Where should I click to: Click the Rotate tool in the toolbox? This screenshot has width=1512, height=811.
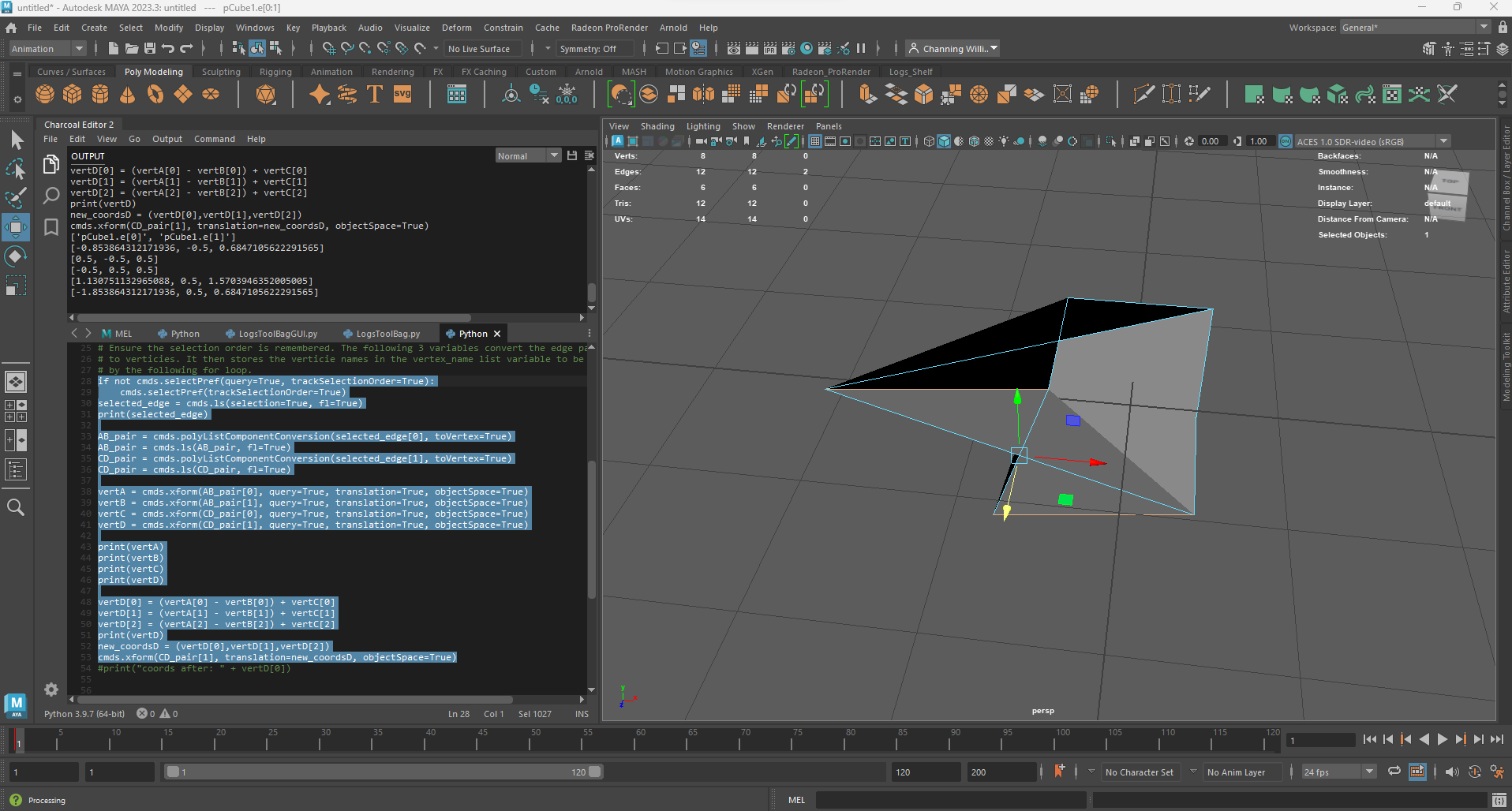pyautogui.click(x=16, y=256)
